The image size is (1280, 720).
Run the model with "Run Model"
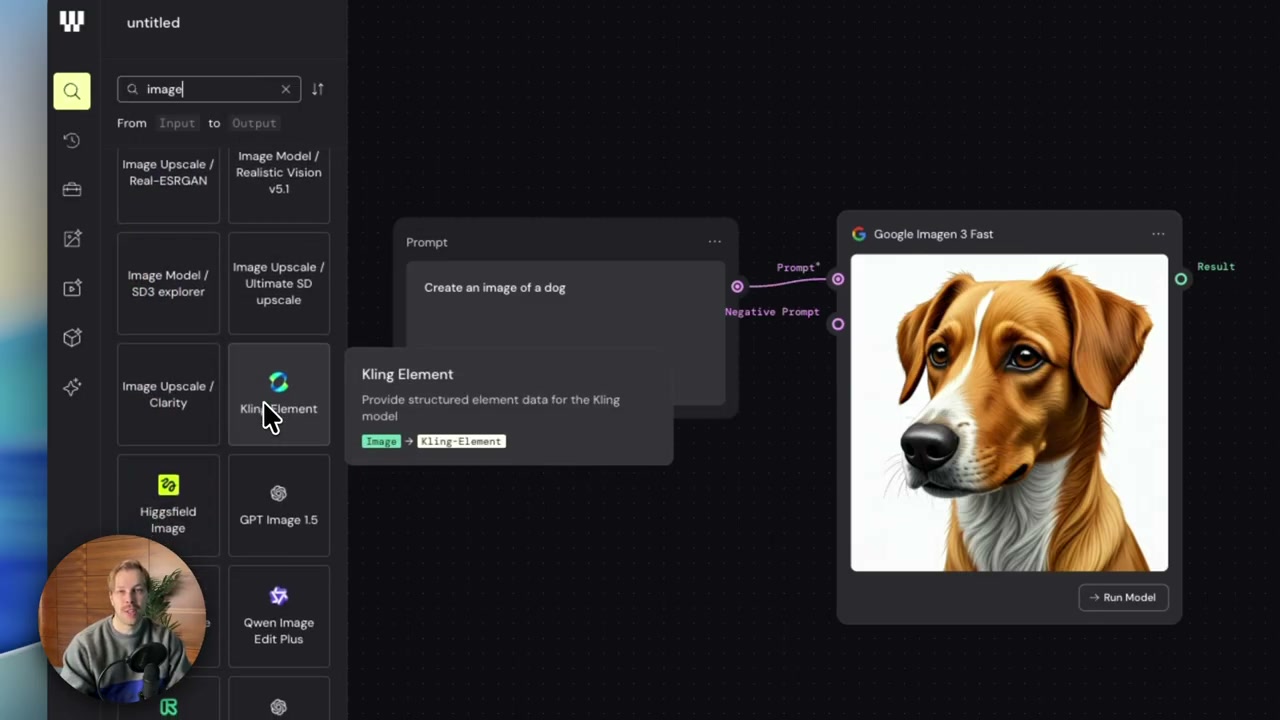click(x=1123, y=597)
